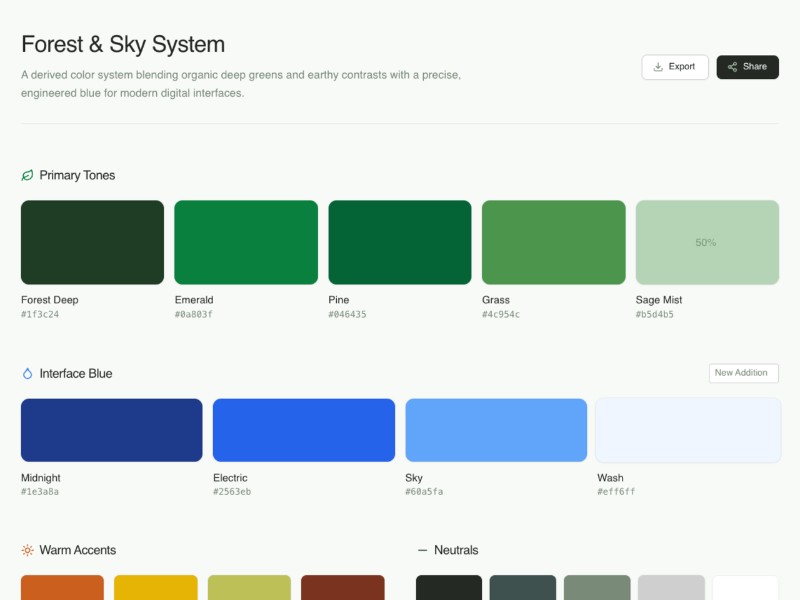This screenshot has width=800, height=600.
Task: Select the Pine color swatch
Action: (400, 241)
